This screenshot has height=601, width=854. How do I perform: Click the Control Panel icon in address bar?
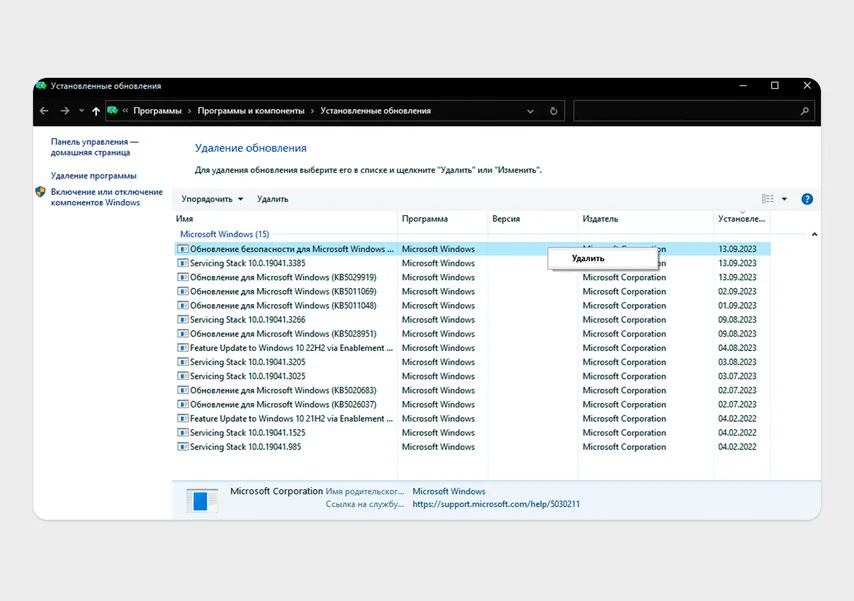tap(113, 111)
